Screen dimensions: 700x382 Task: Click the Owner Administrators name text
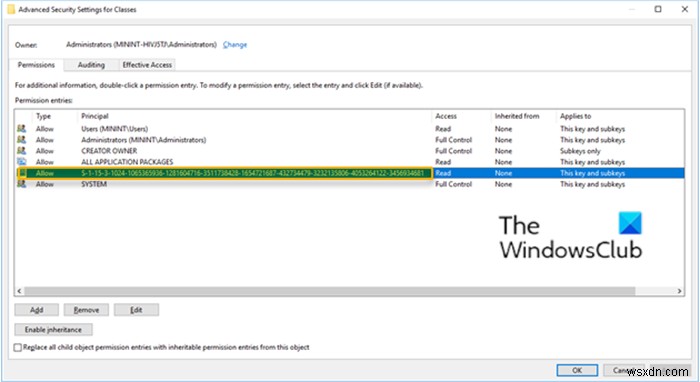141,45
